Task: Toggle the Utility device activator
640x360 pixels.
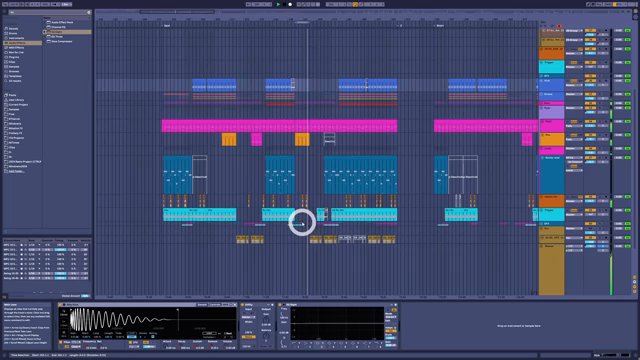Action: click(242, 305)
